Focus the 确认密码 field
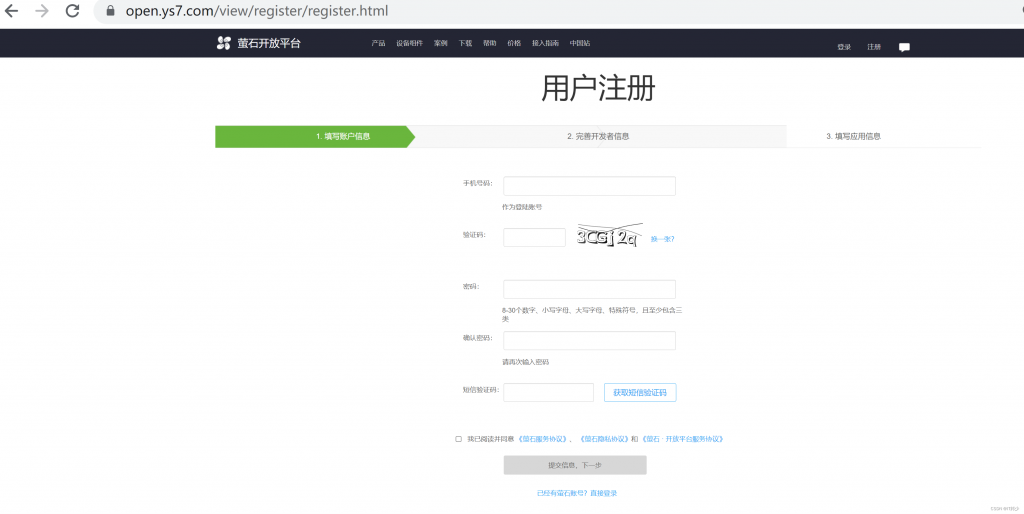The image size is (1024, 514). (589, 340)
